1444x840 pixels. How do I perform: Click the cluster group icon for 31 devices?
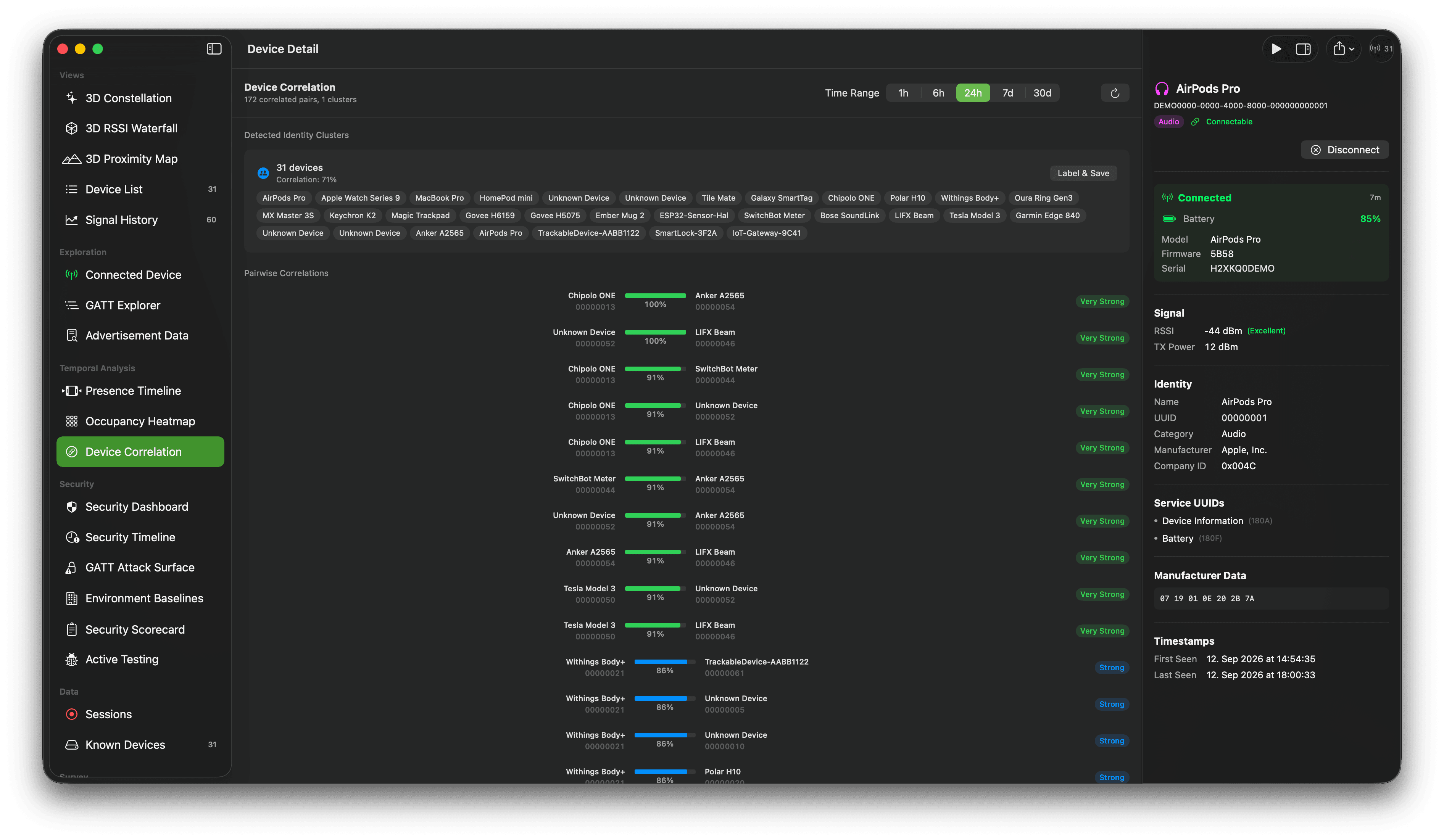pyautogui.click(x=263, y=173)
